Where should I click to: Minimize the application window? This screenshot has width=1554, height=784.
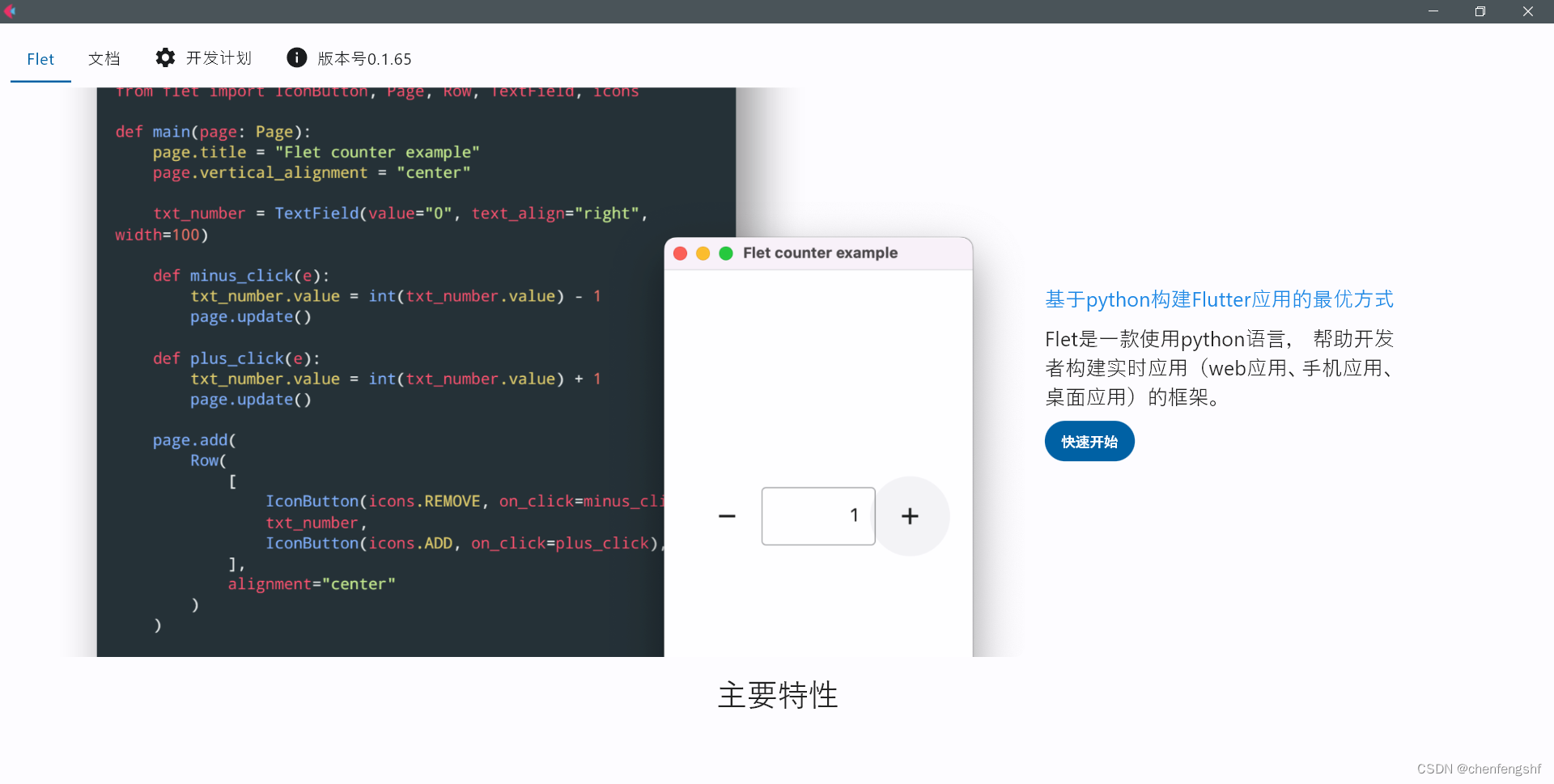coord(1433,11)
